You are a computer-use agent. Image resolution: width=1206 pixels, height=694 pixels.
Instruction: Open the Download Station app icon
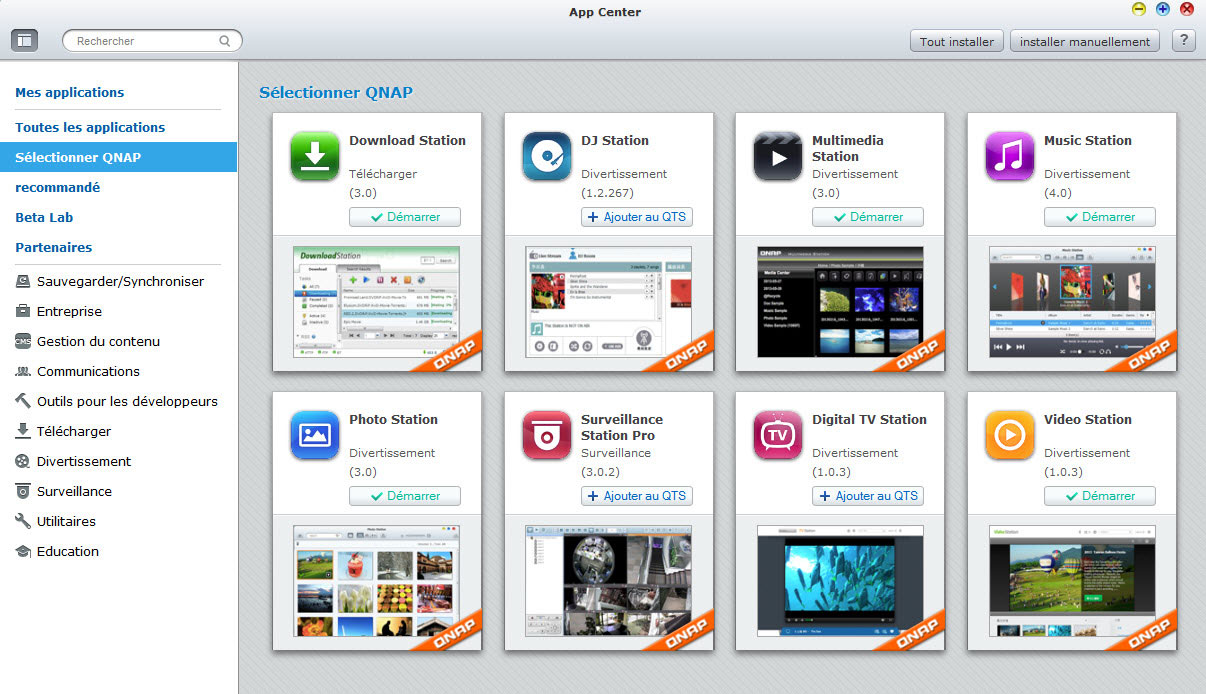(x=315, y=156)
